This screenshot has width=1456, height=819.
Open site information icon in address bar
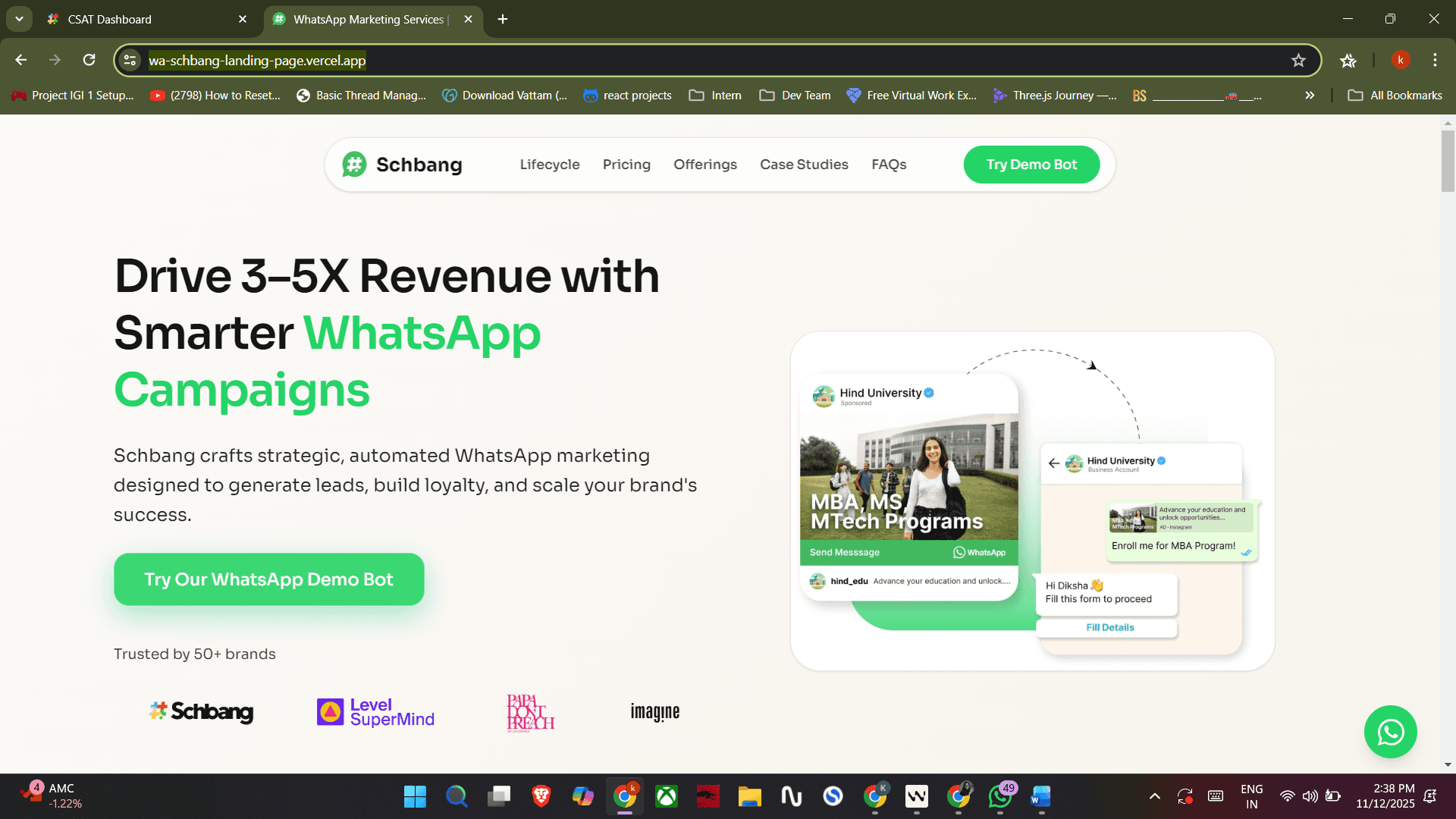pyautogui.click(x=130, y=61)
